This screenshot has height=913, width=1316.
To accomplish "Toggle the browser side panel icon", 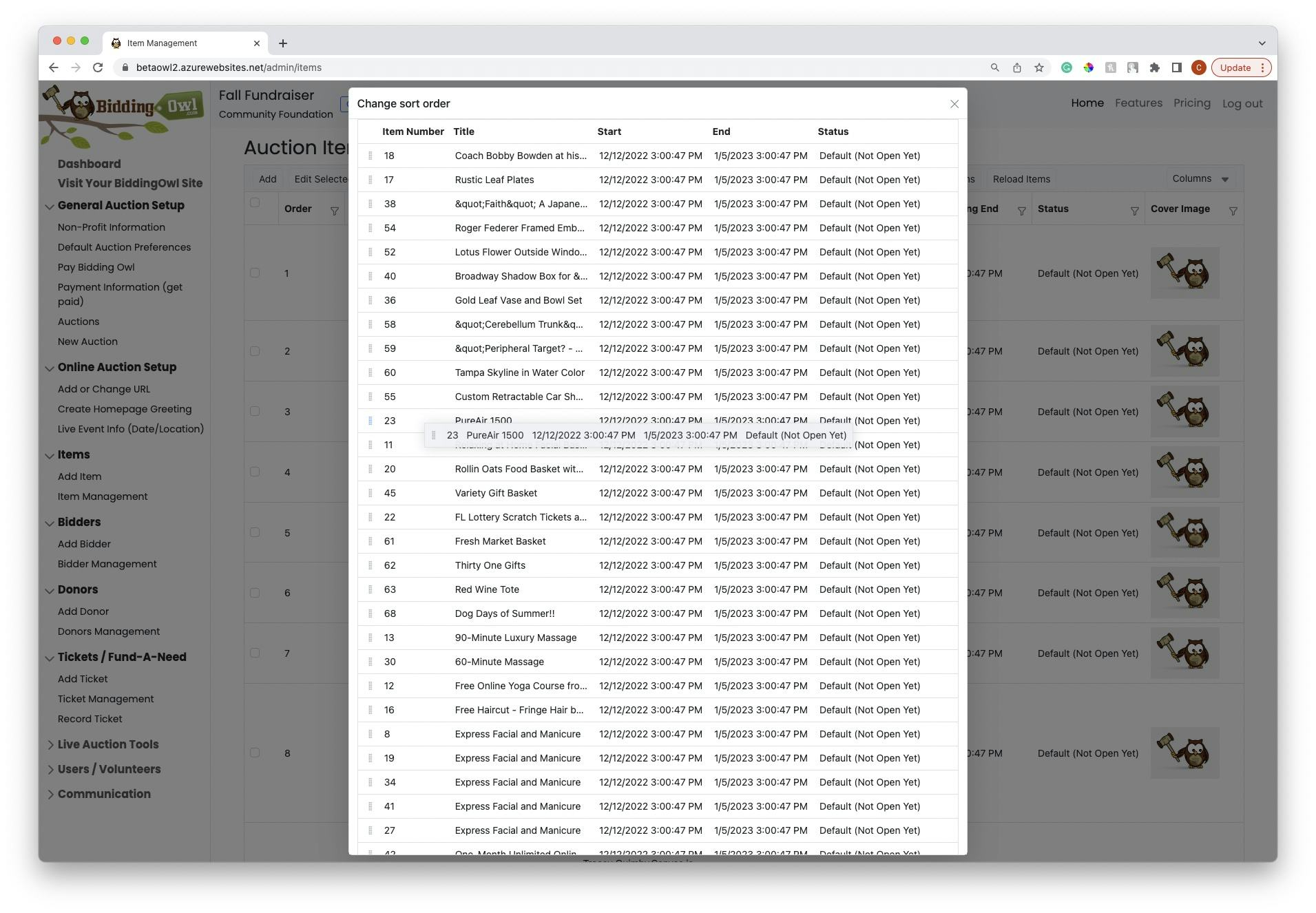I will (1177, 67).
